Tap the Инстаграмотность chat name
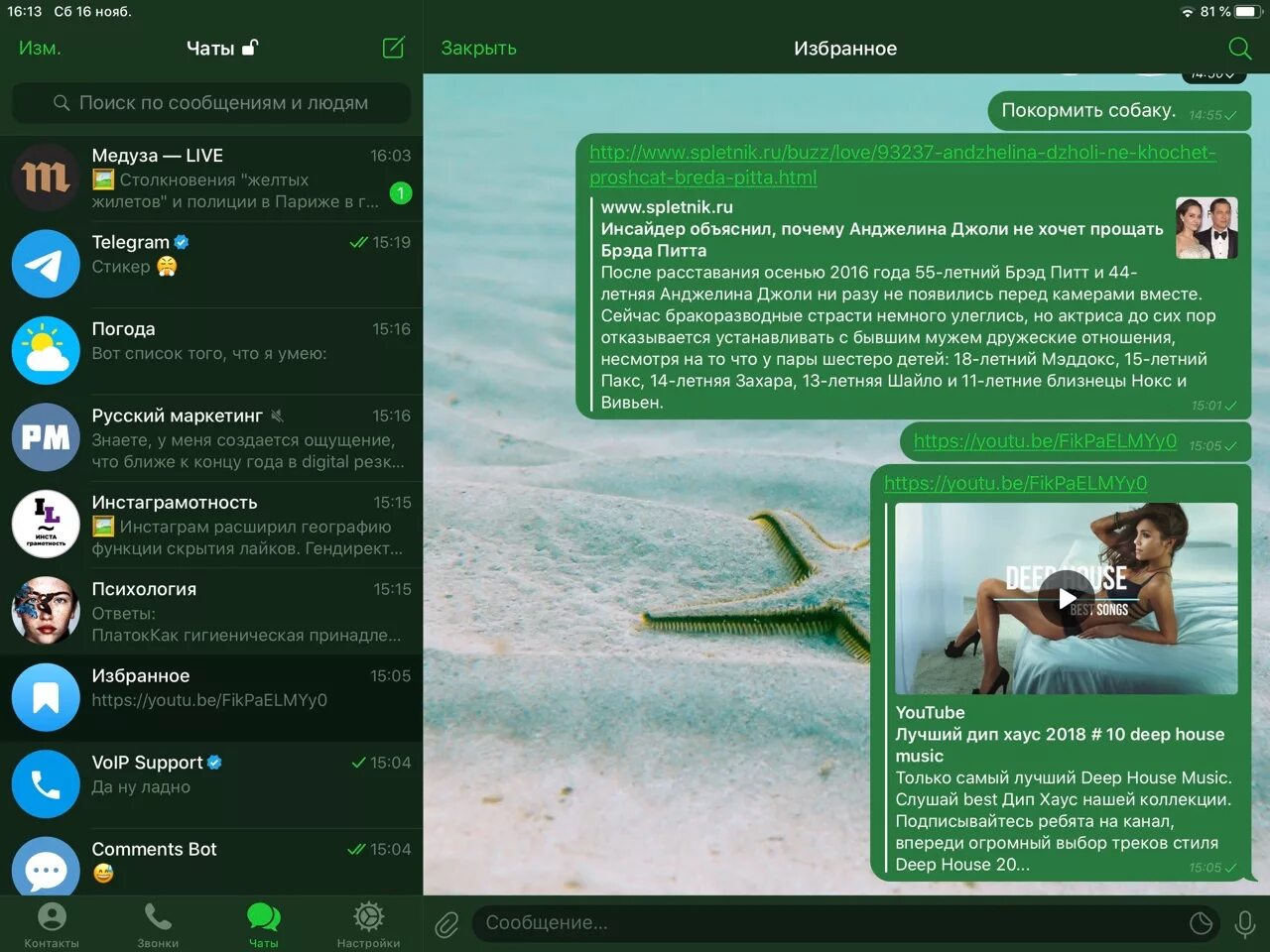1270x952 pixels. pyautogui.click(x=175, y=503)
